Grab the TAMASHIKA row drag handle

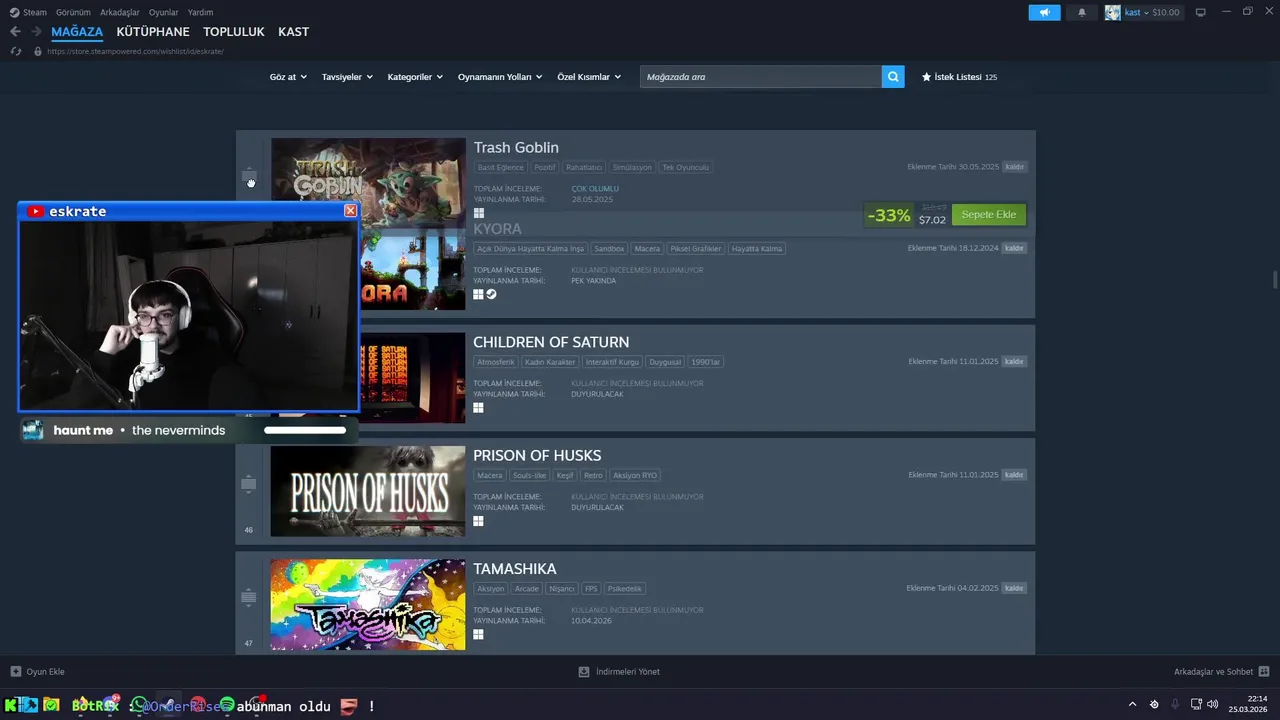tap(249, 597)
